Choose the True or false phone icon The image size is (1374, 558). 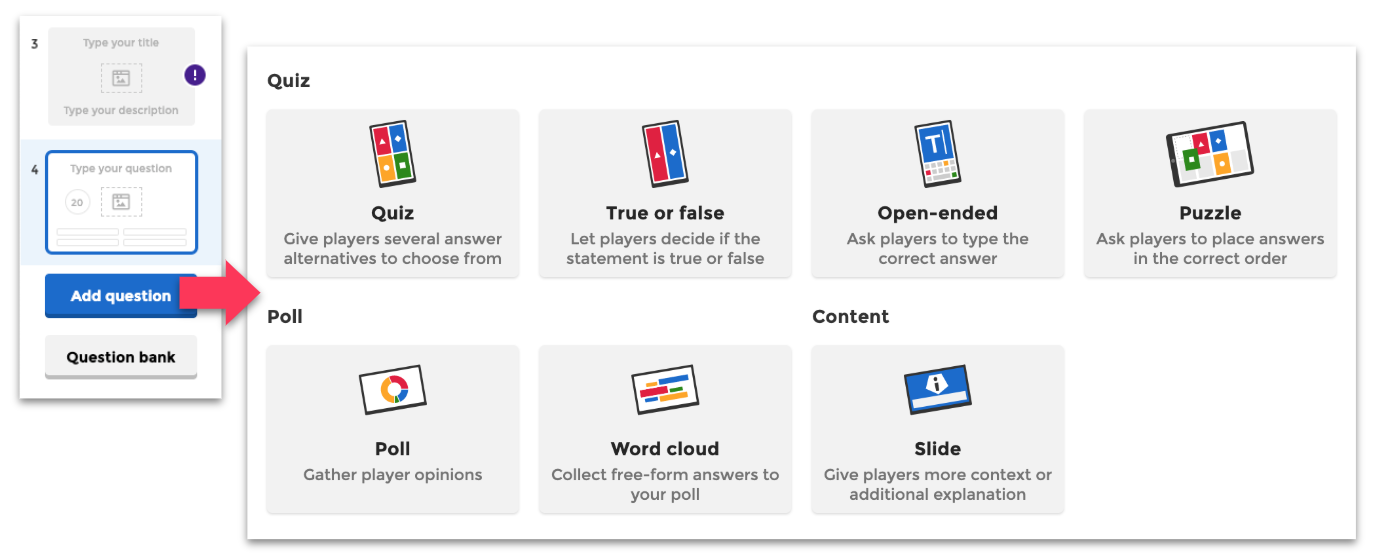pyautogui.click(x=665, y=155)
